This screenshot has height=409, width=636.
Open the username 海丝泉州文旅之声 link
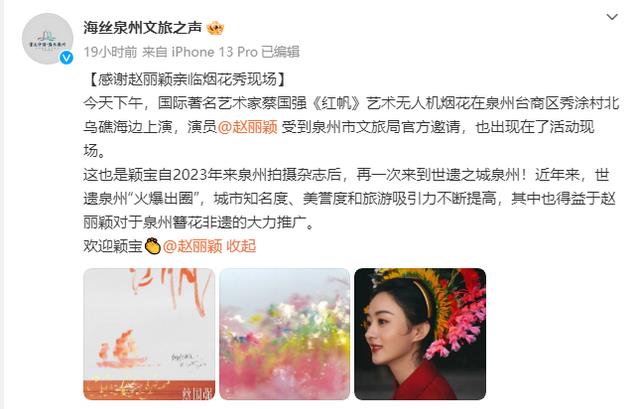142,28
